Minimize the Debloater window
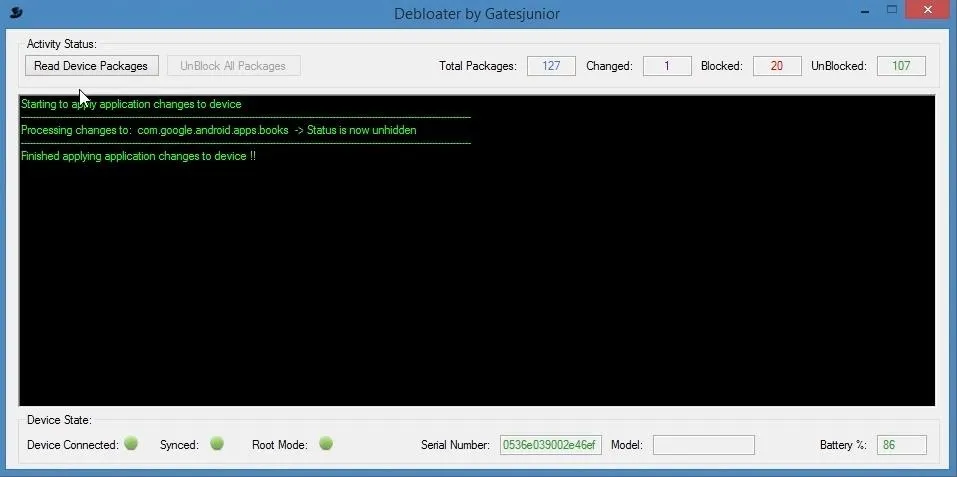This screenshot has height=477, width=957. (x=866, y=10)
